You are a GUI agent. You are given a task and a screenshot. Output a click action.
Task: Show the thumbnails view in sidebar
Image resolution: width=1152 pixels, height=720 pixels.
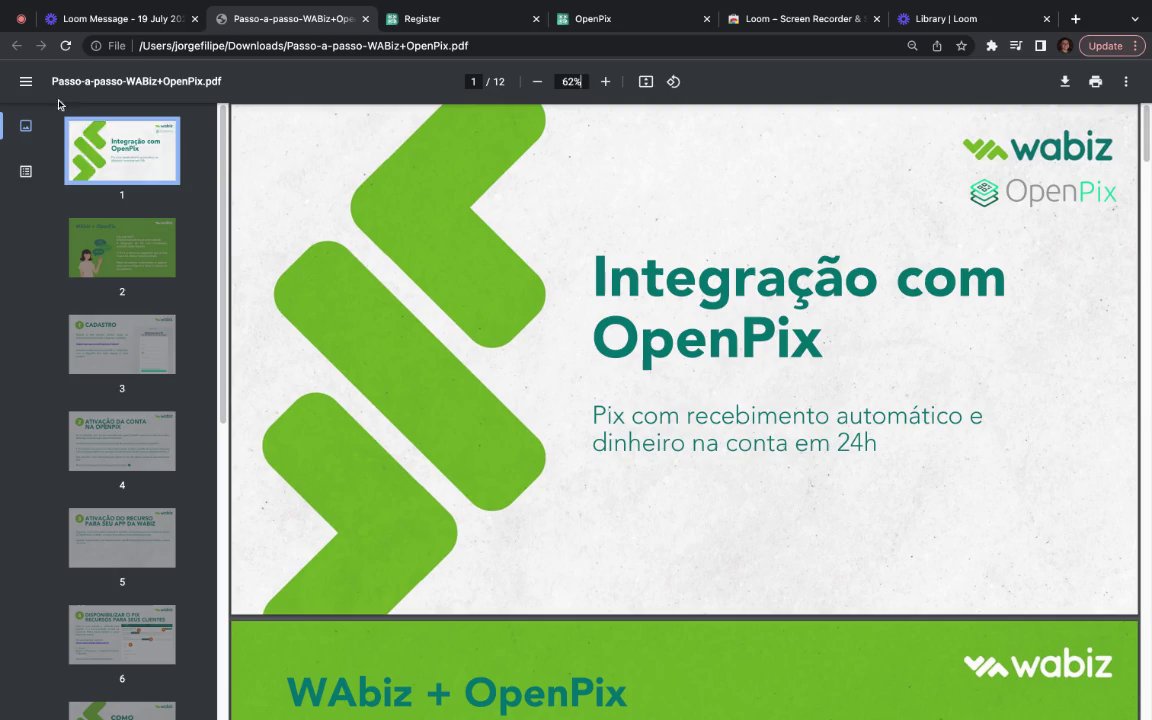pyautogui.click(x=26, y=126)
